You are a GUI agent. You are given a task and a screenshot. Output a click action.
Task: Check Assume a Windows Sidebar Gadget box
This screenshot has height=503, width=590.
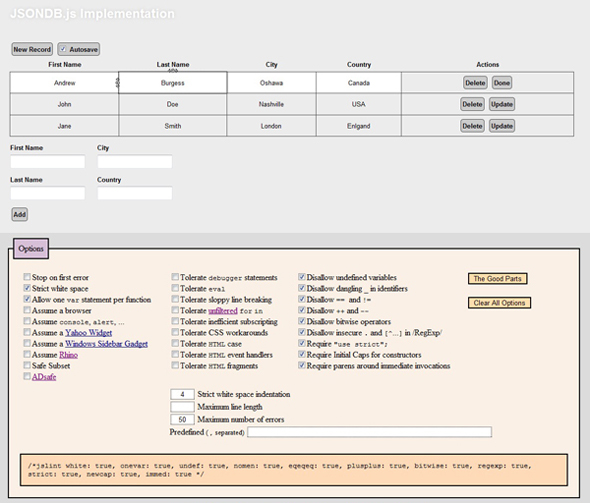27,343
